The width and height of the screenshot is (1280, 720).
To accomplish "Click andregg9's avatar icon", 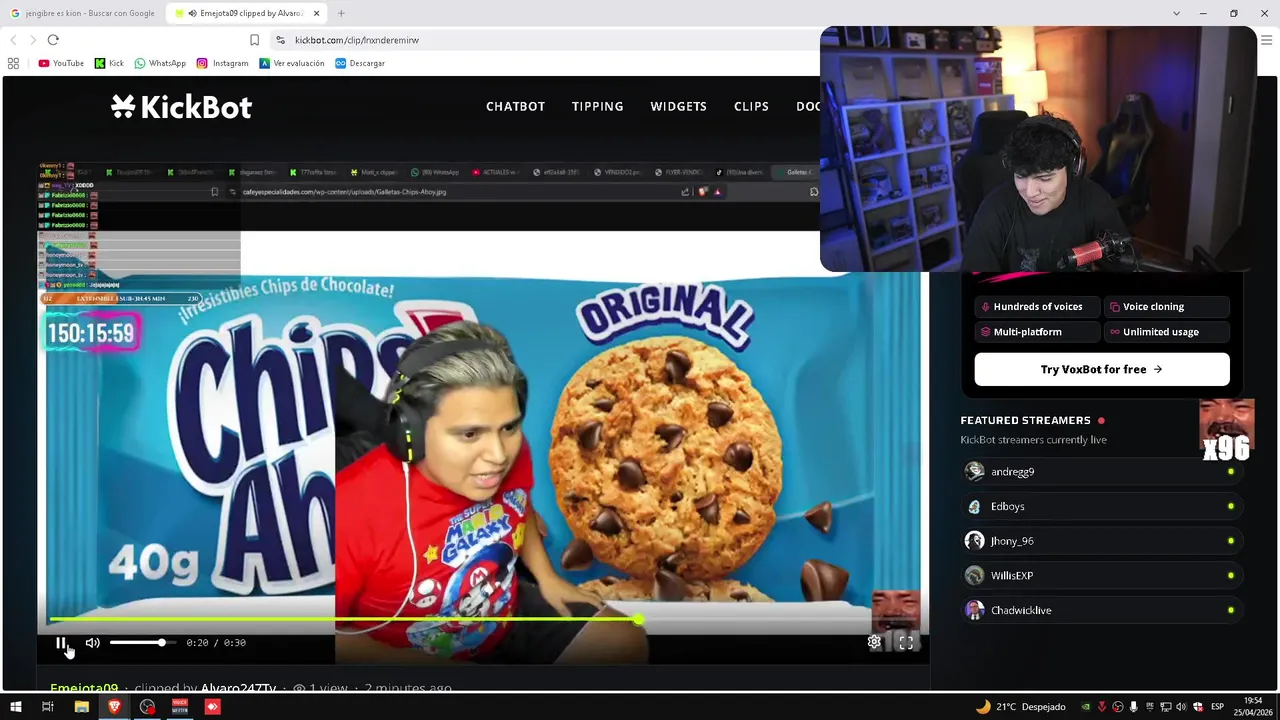I will pos(975,472).
